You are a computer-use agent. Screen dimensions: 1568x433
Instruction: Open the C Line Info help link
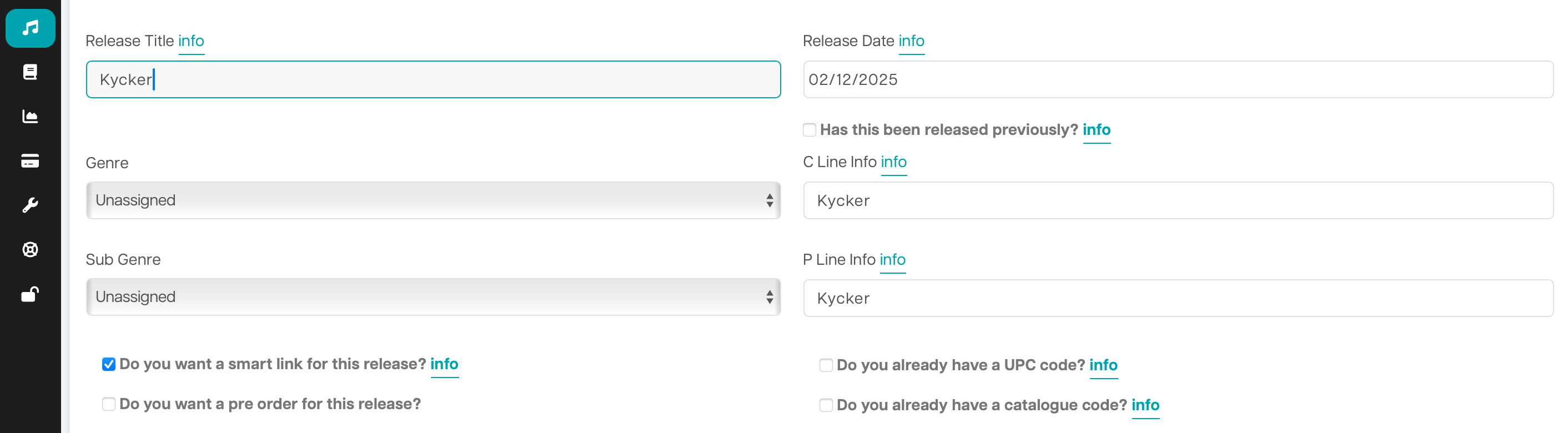pyautogui.click(x=893, y=162)
